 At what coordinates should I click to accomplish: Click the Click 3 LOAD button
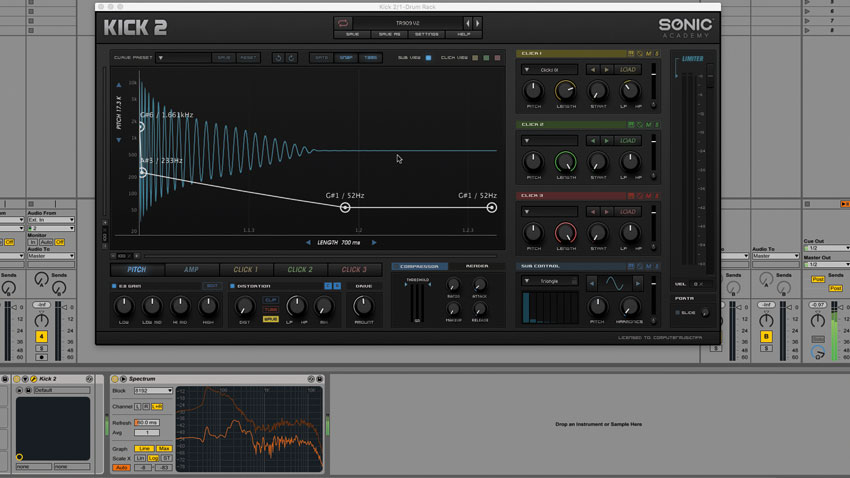tap(628, 212)
